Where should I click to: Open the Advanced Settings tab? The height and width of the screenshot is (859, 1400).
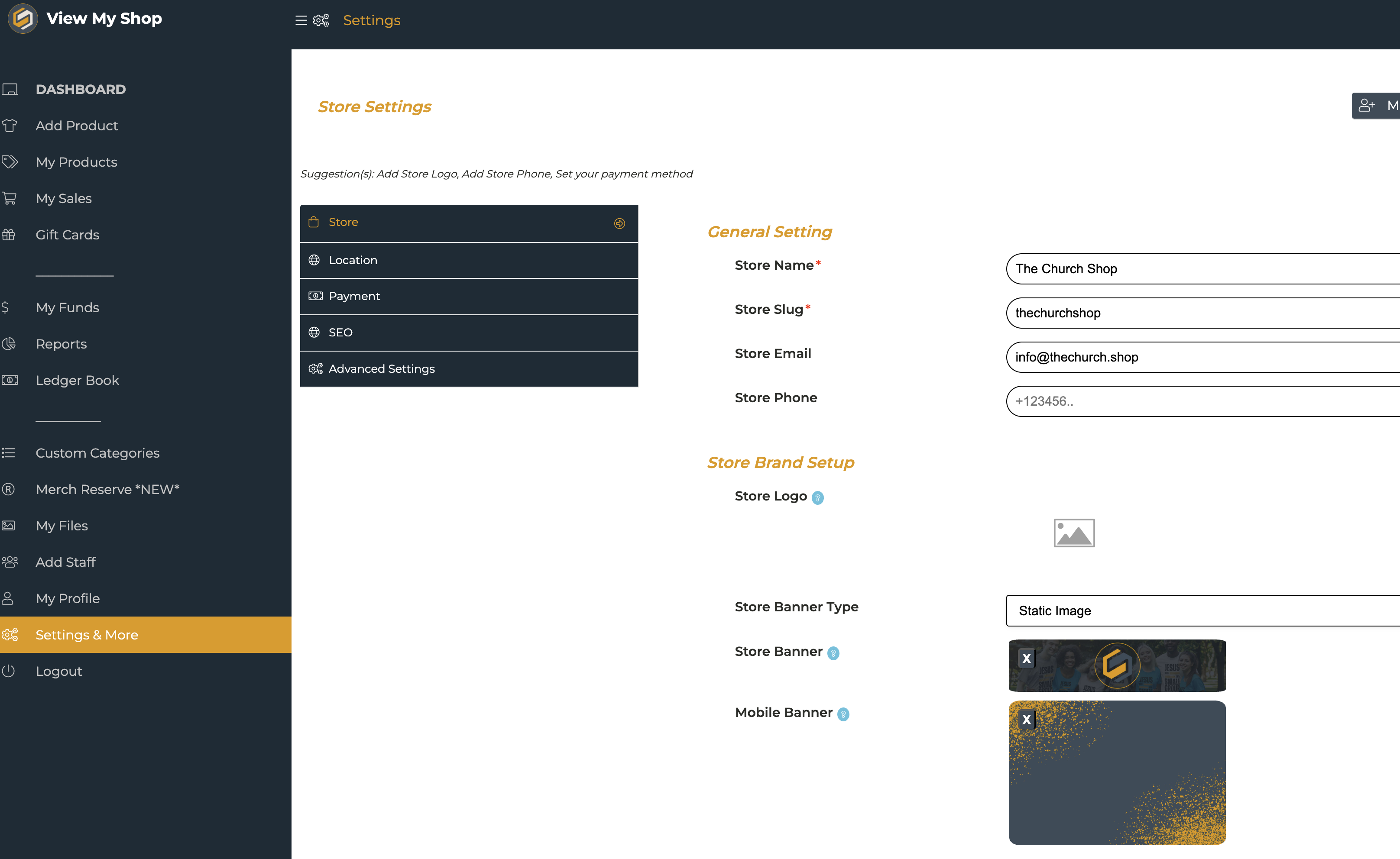click(x=469, y=369)
